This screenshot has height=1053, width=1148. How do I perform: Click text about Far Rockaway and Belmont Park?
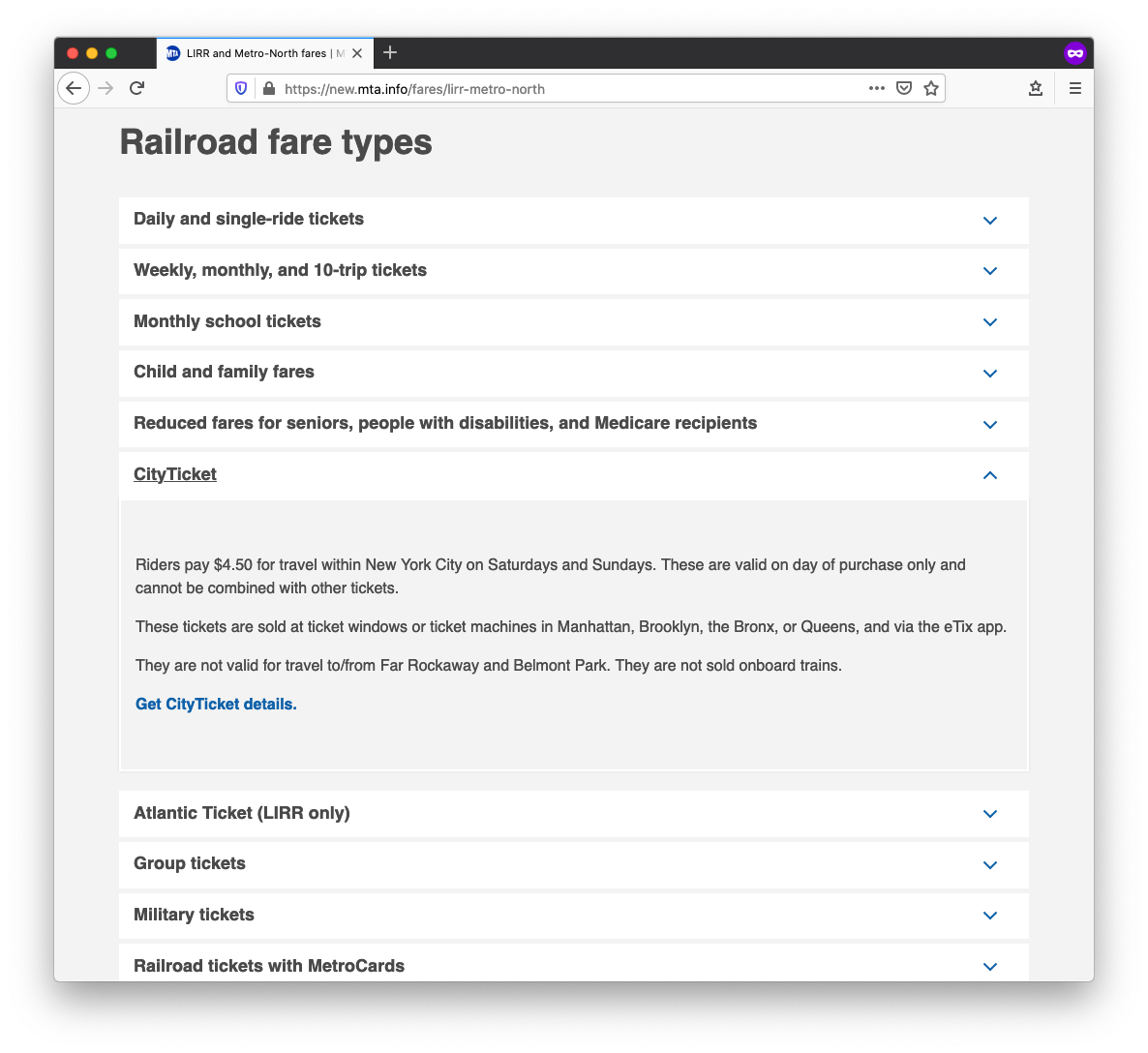coord(489,666)
